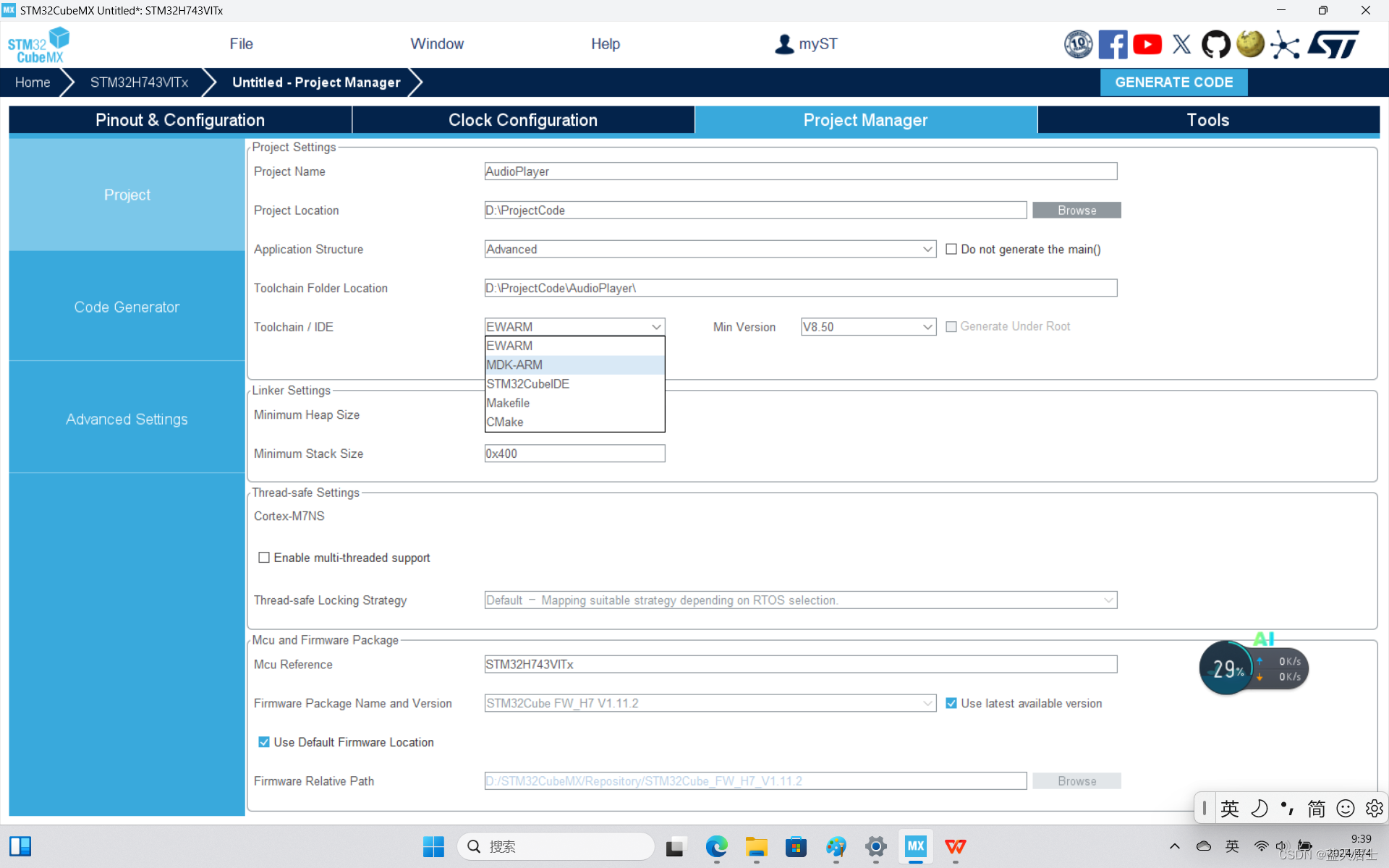Click the ST logo icon
Screen dimensions: 1389x868
click(x=1333, y=45)
